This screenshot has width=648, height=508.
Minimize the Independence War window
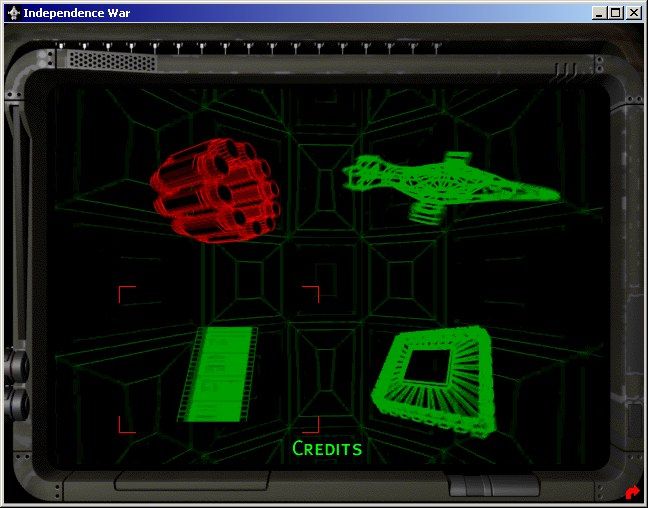tap(600, 13)
